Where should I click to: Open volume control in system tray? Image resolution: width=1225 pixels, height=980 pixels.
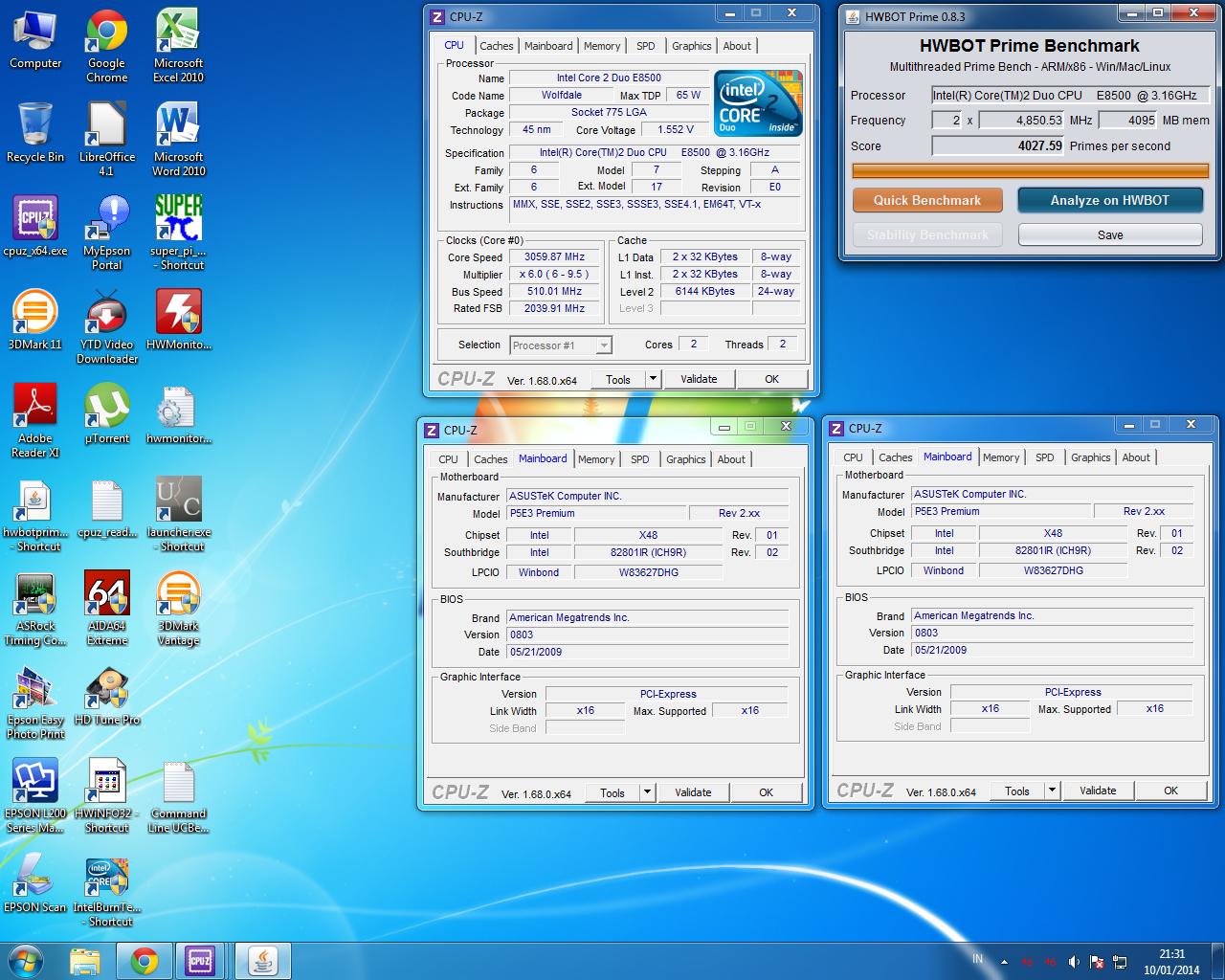pyautogui.click(x=1073, y=962)
